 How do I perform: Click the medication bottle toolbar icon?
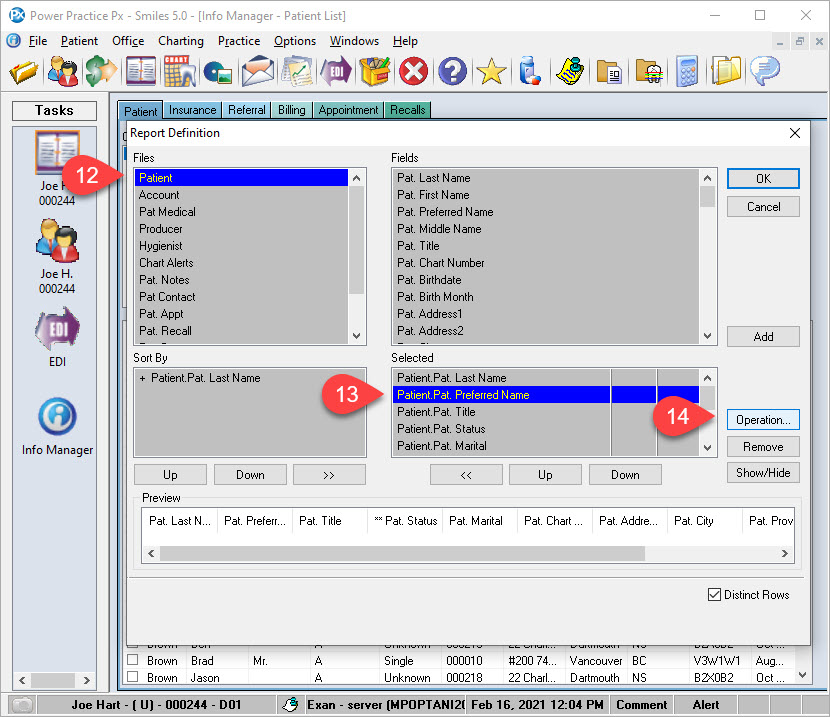(530, 71)
